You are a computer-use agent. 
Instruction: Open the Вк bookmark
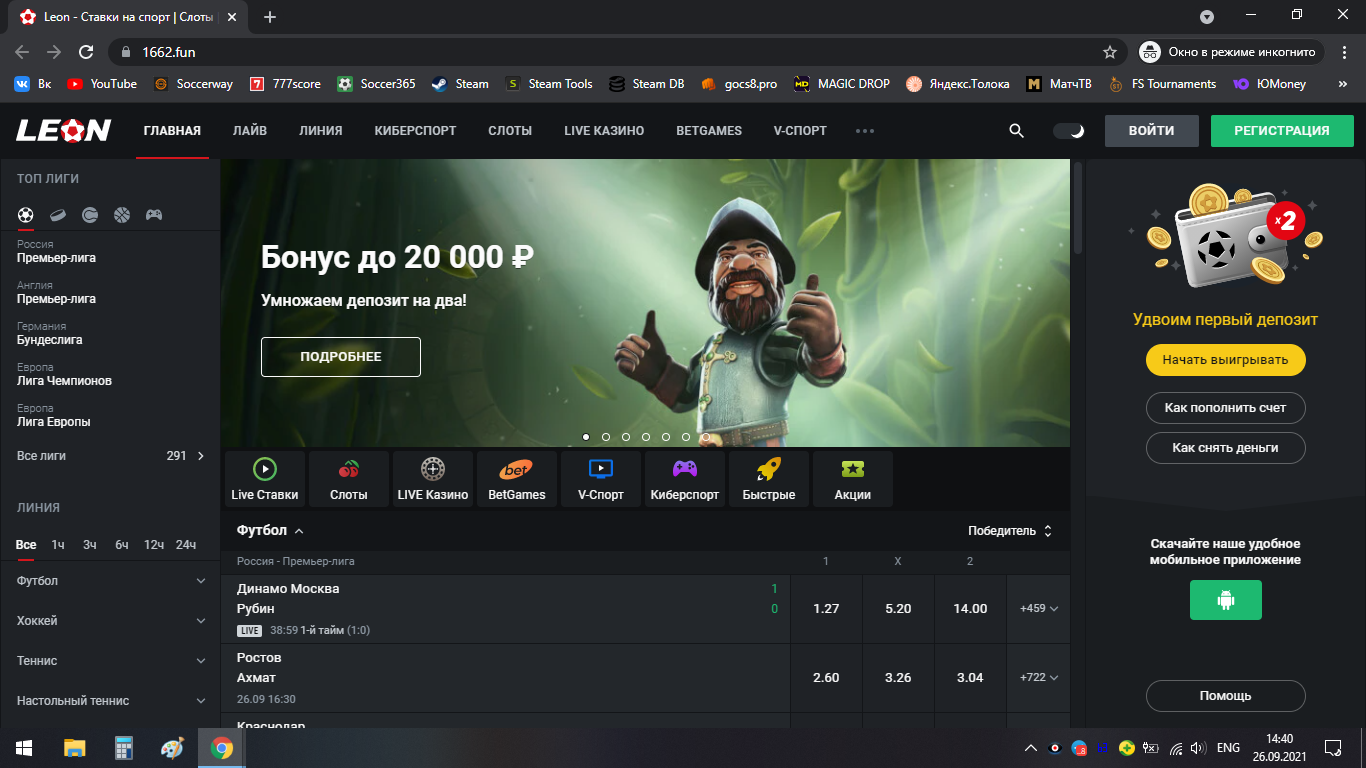33,84
